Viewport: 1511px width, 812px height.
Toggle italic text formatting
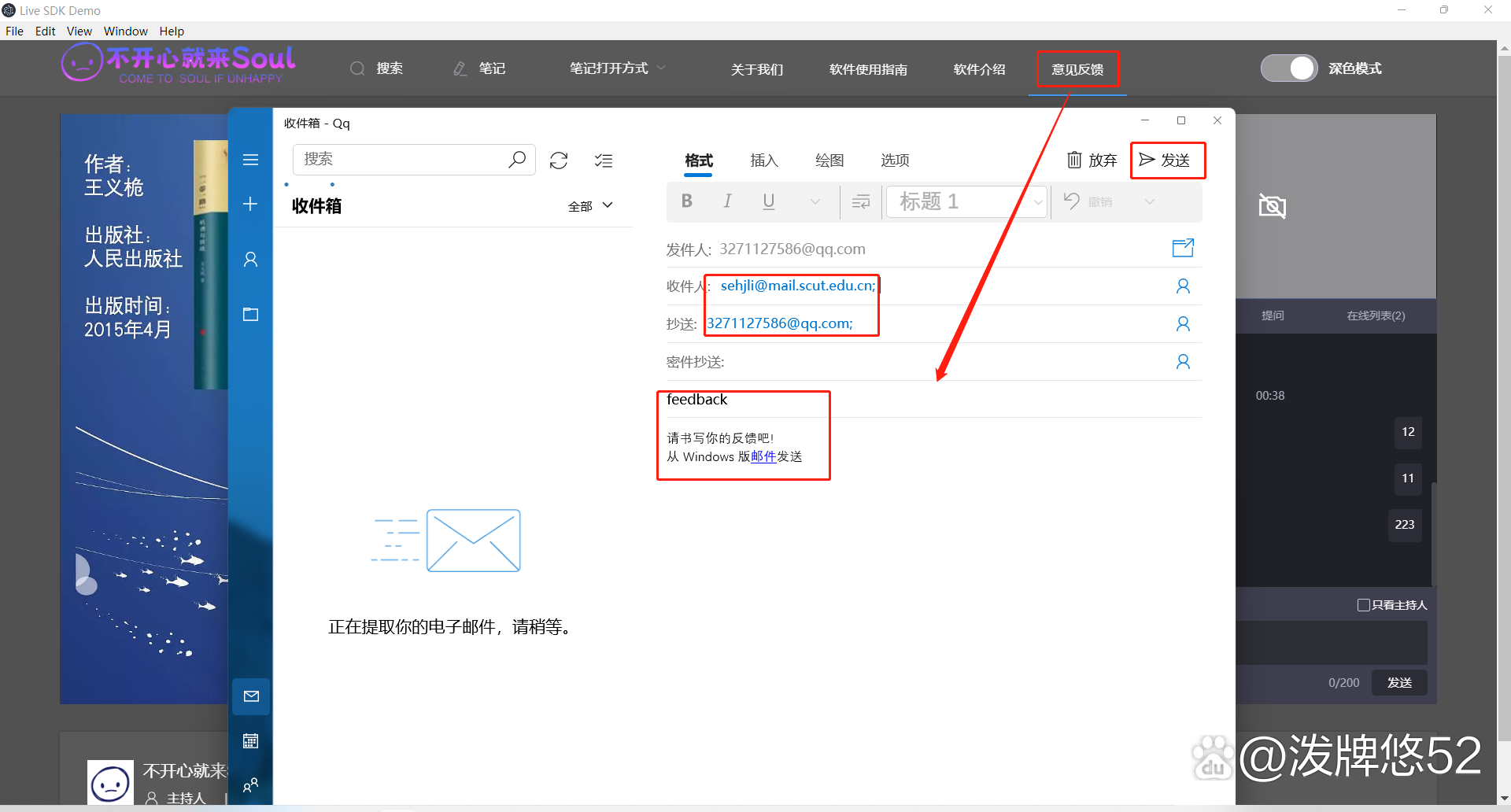[x=727, y=201]
